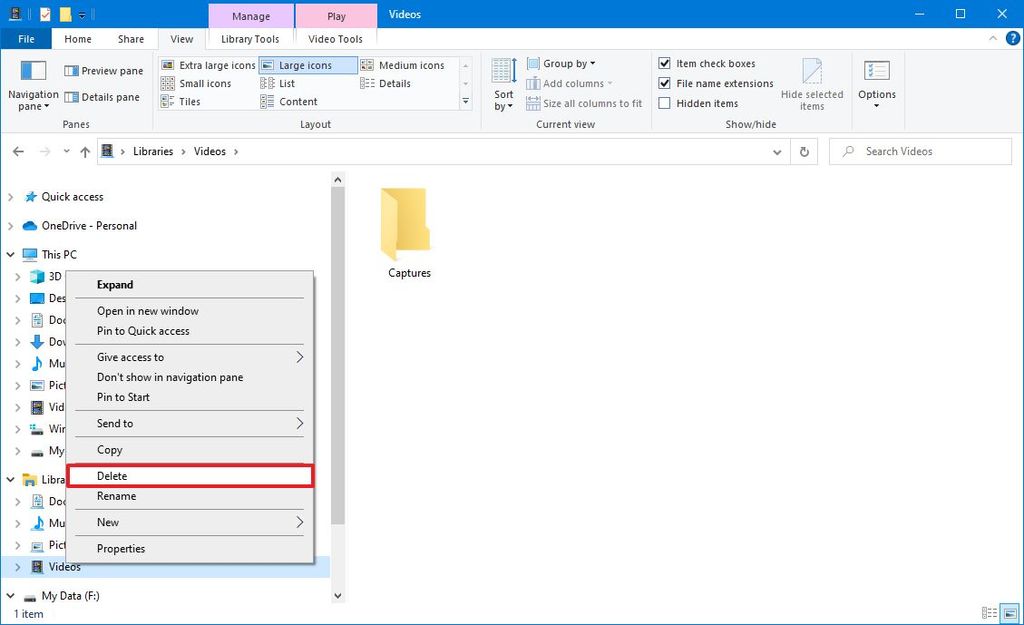This screenshot has width=1024, height=625.
Task: Click the Refresh button
Action: 806,151
